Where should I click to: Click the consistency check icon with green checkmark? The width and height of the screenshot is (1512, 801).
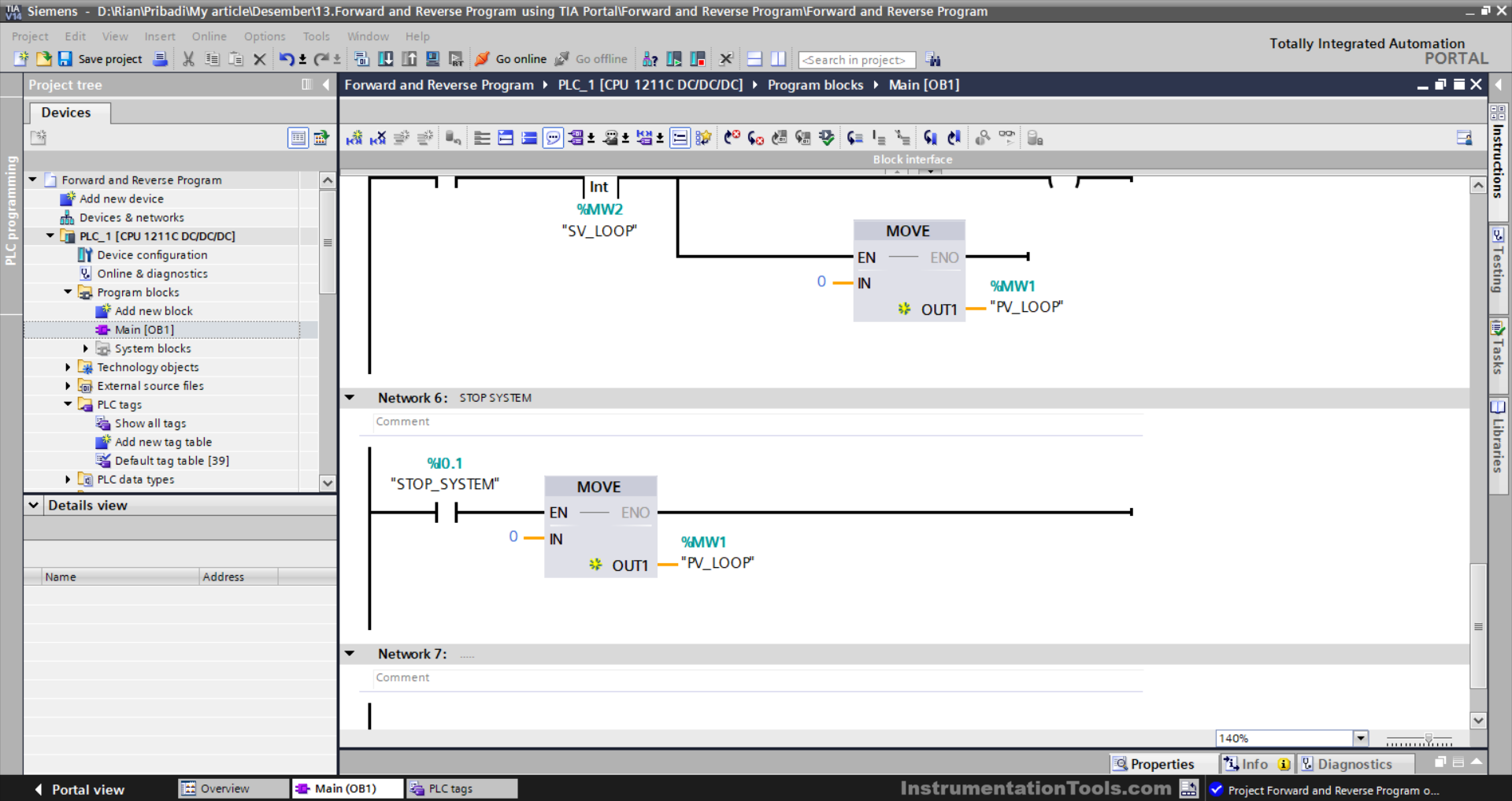coord(827,138)
